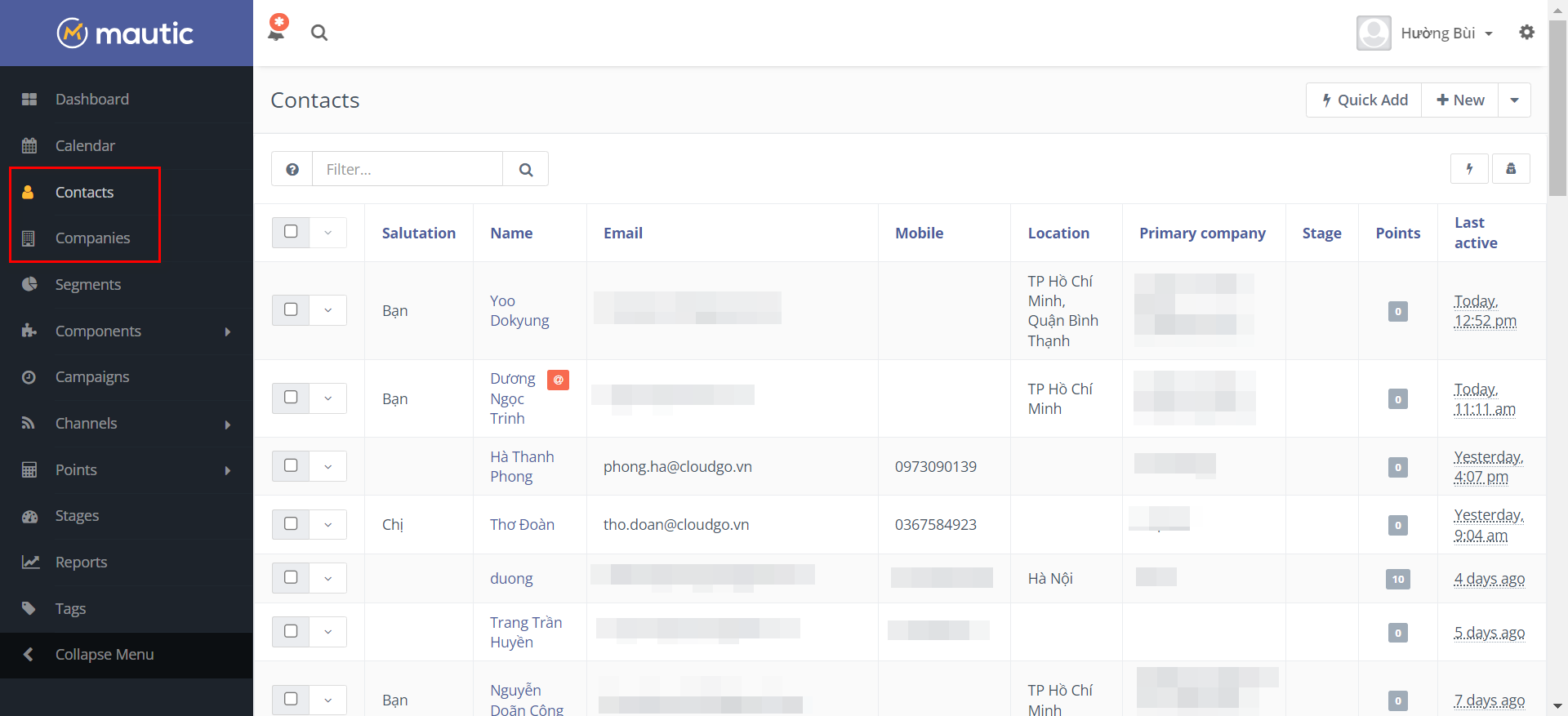Expand the Components submenu arrow
Image resolution: width=1568 pixels, height=716 pixels.
pos(228,331)
